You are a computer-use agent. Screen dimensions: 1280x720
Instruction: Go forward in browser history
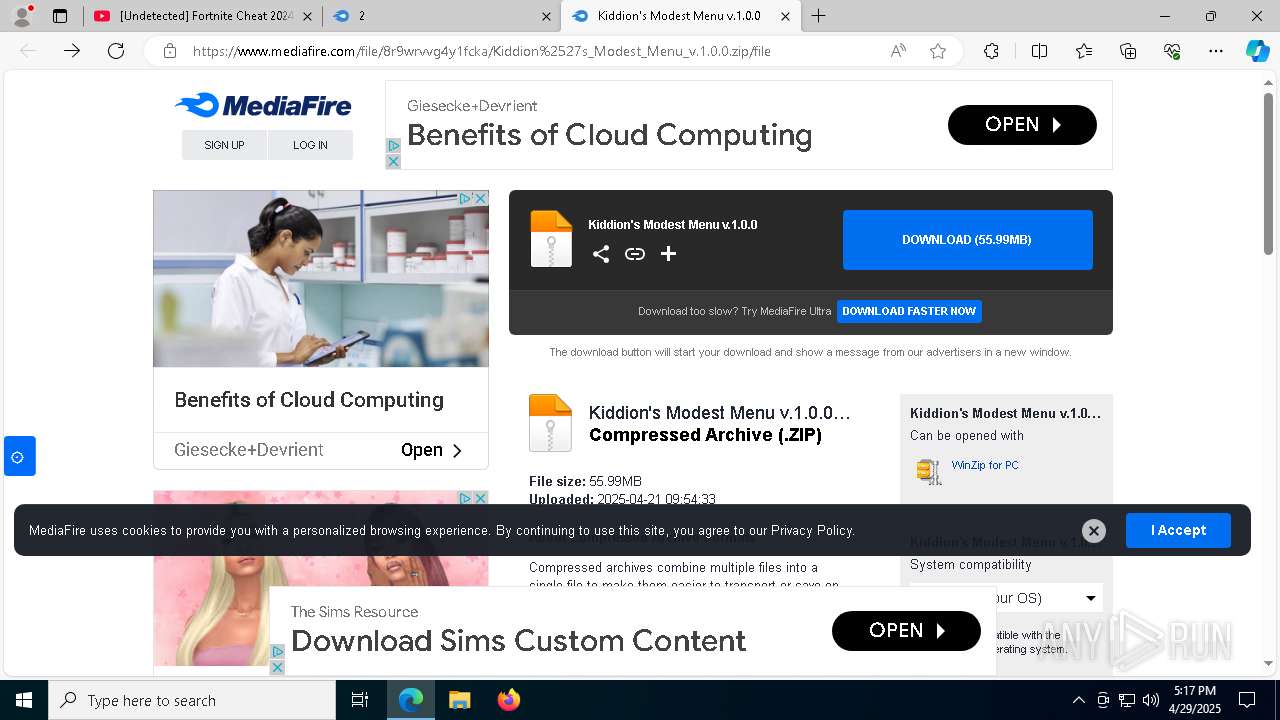pyautogui.click(x=72, y=51)
